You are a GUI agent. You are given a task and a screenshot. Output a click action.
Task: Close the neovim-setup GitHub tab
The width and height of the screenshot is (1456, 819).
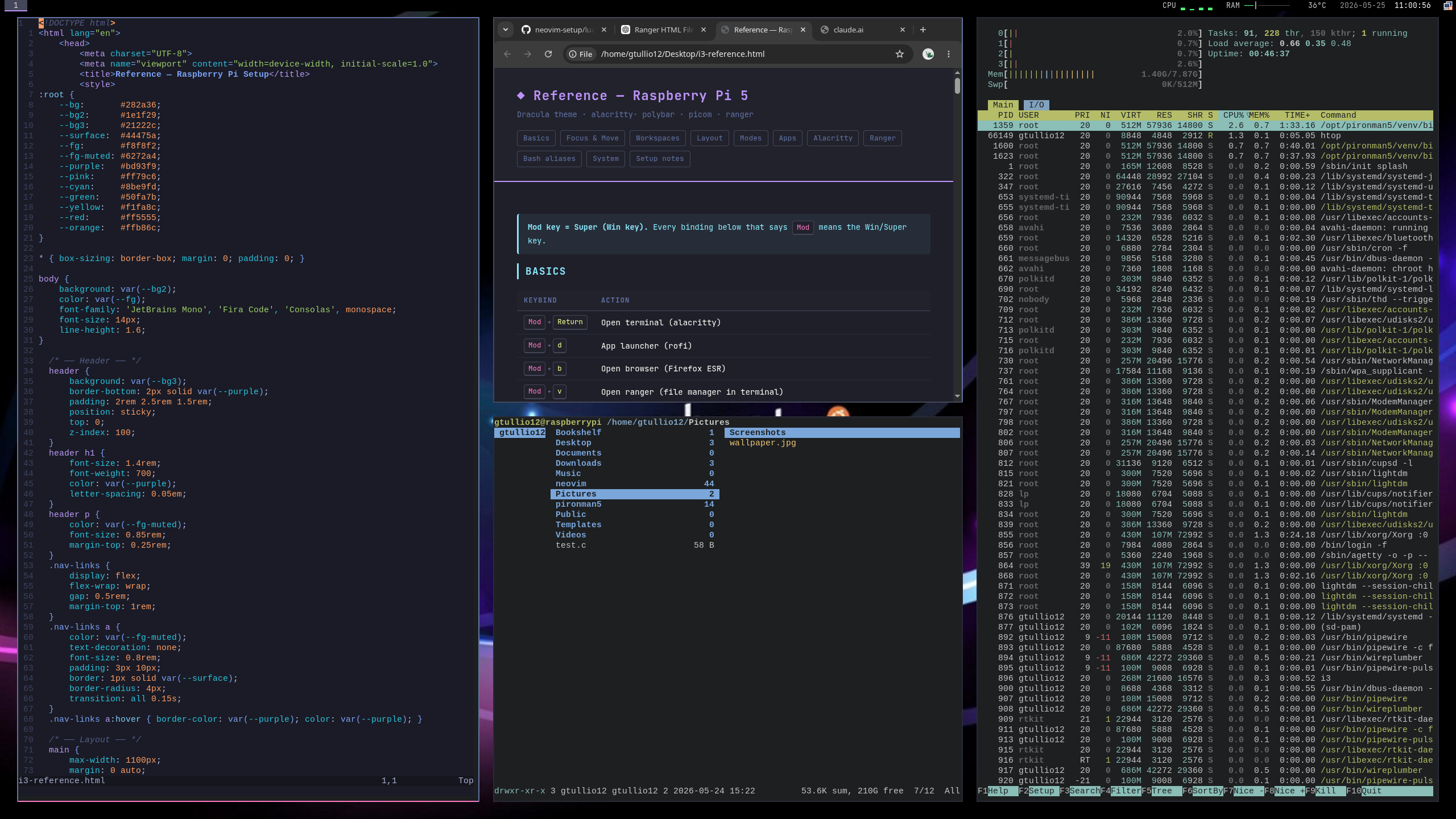(604, 30)
